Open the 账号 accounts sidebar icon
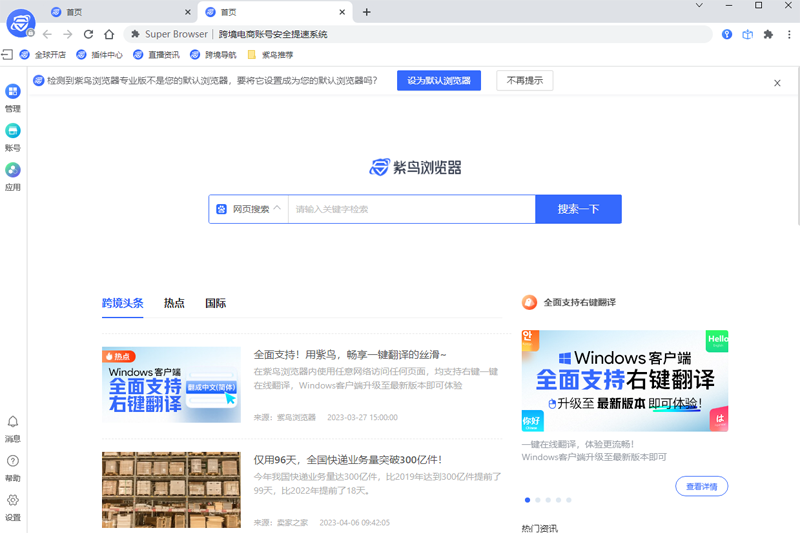Viewport: 800px width, 533px height. (x=12, y=131)
